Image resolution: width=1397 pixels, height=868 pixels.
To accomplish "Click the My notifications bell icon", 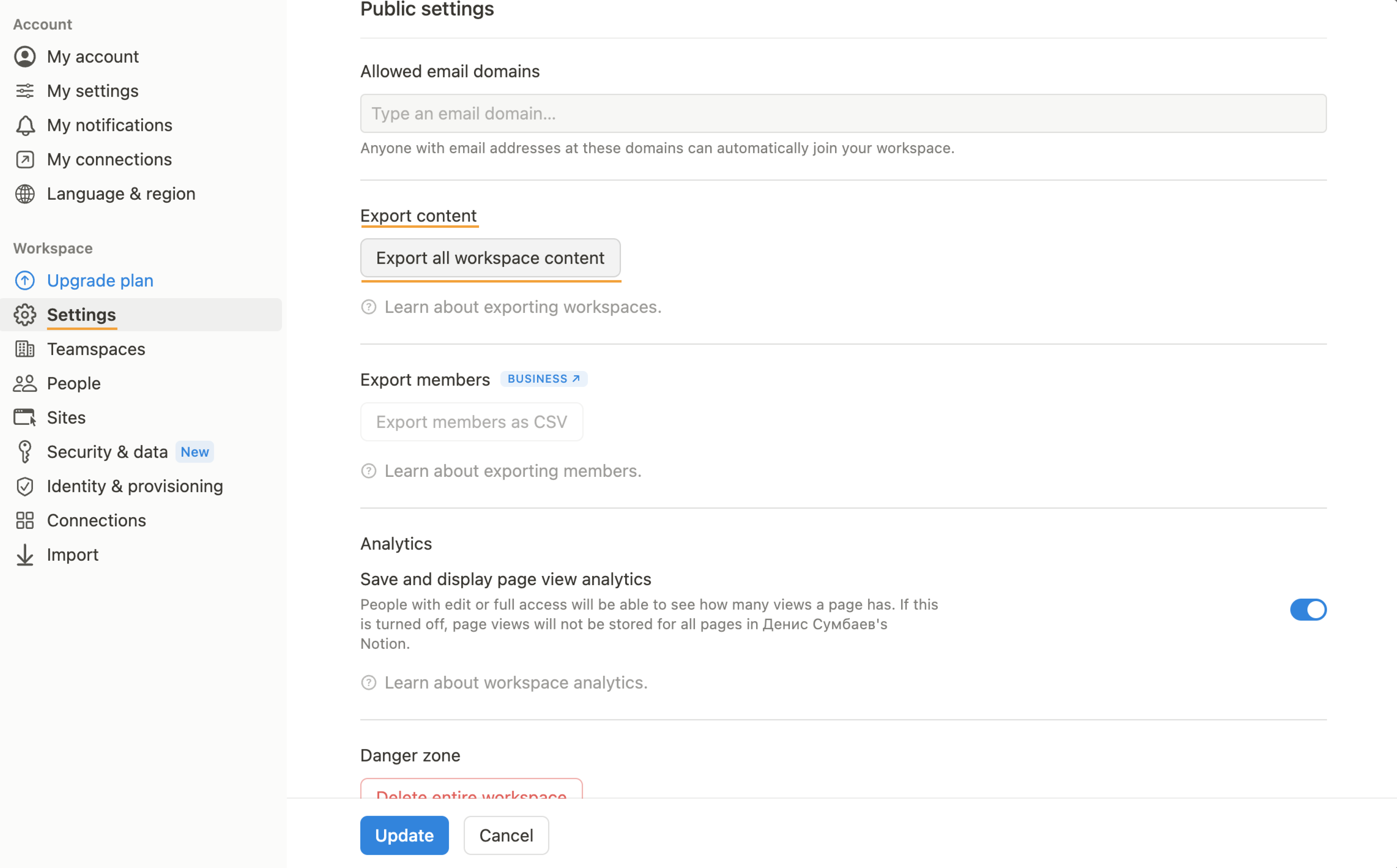I will (25, 124).
